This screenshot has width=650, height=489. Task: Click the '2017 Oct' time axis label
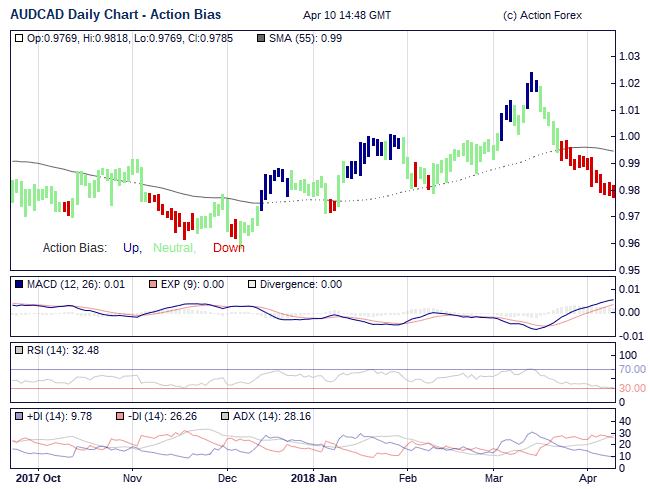(x=39, y=478)
